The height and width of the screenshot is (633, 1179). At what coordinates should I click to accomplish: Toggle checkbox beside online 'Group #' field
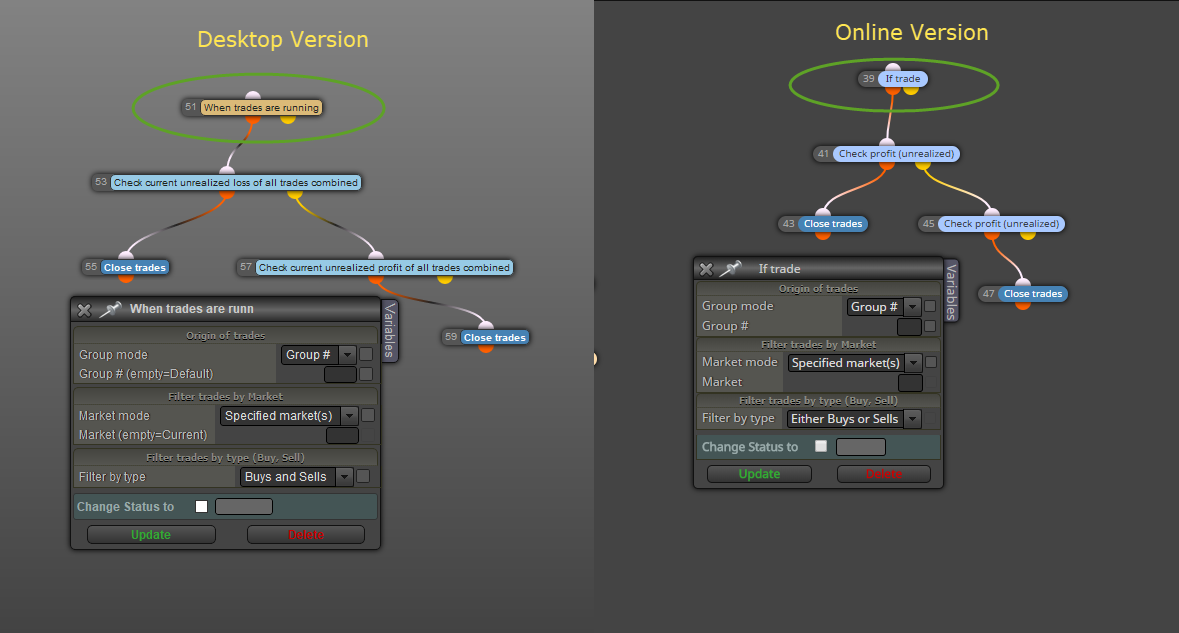tap(930, 326)
